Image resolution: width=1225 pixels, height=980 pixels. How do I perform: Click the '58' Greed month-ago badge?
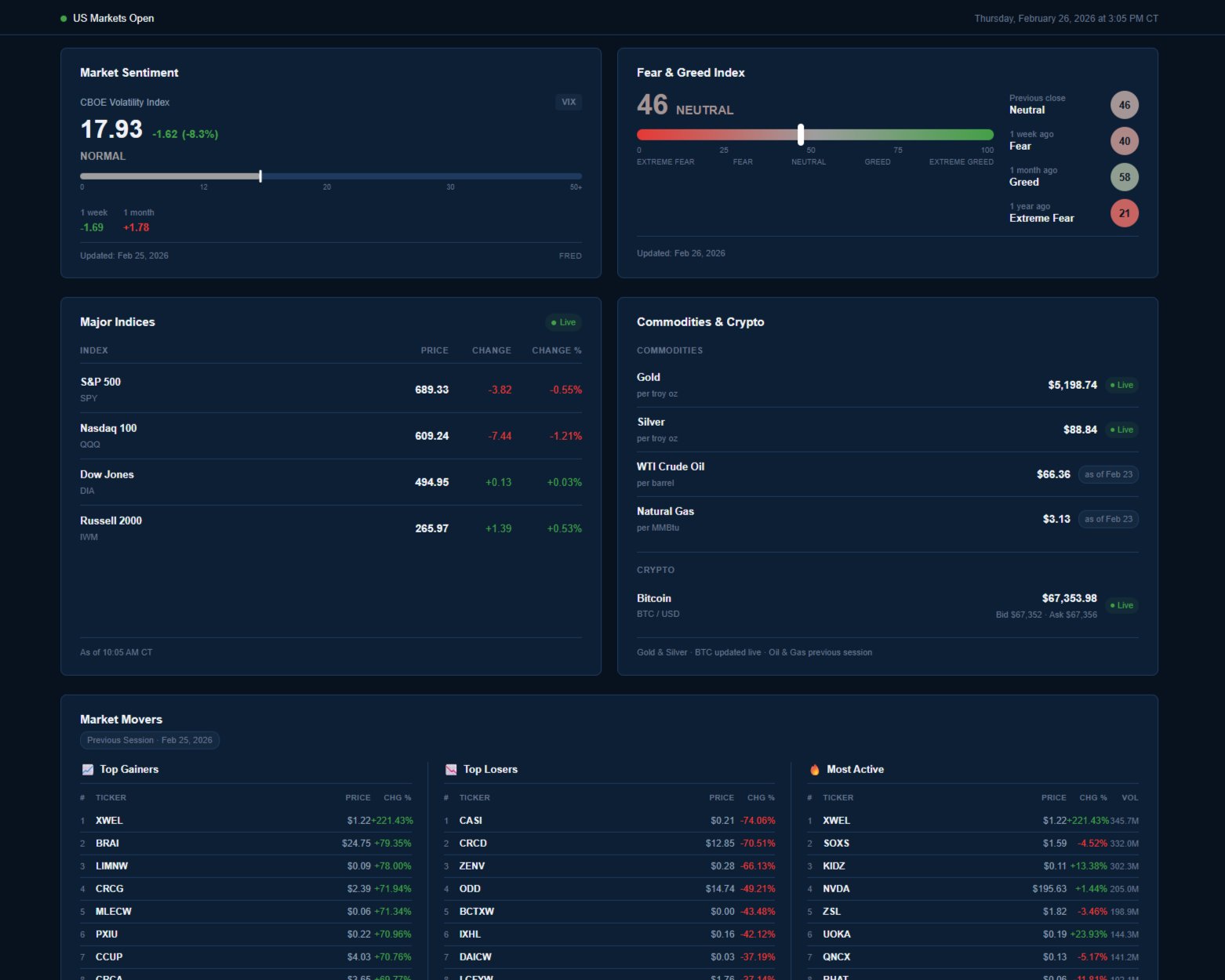coord(1124,176)
